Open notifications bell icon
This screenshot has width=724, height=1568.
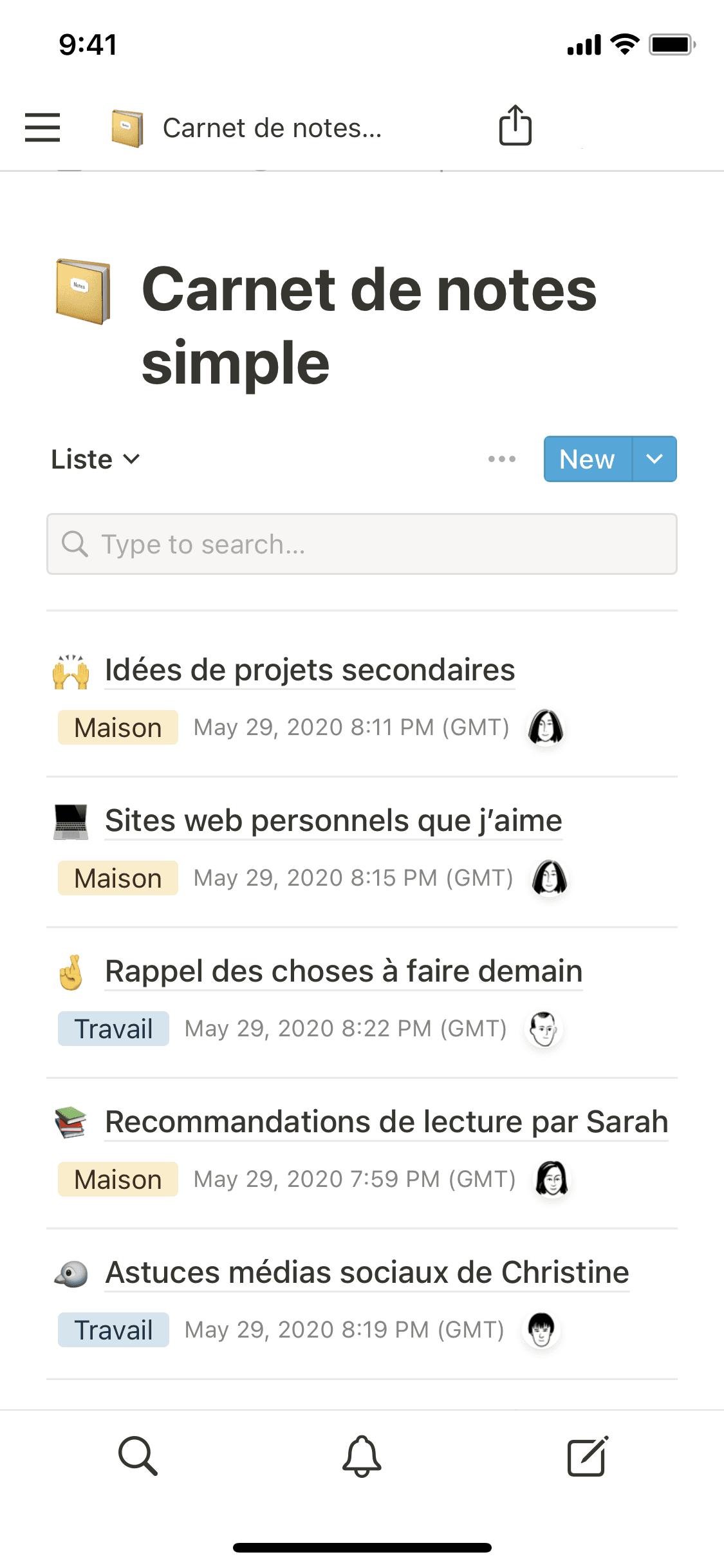362,1455
